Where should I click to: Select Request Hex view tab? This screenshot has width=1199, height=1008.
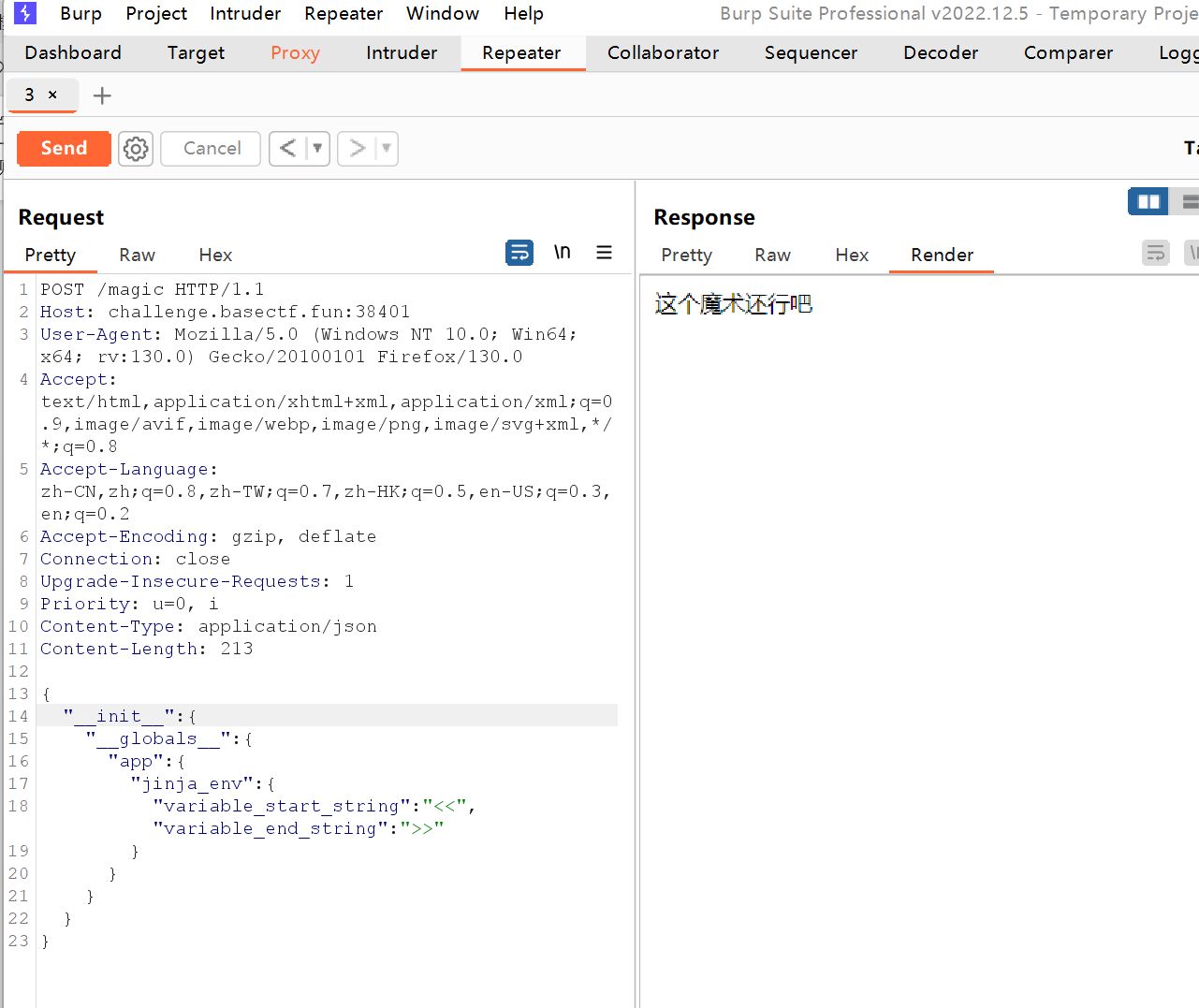[215, 255]
